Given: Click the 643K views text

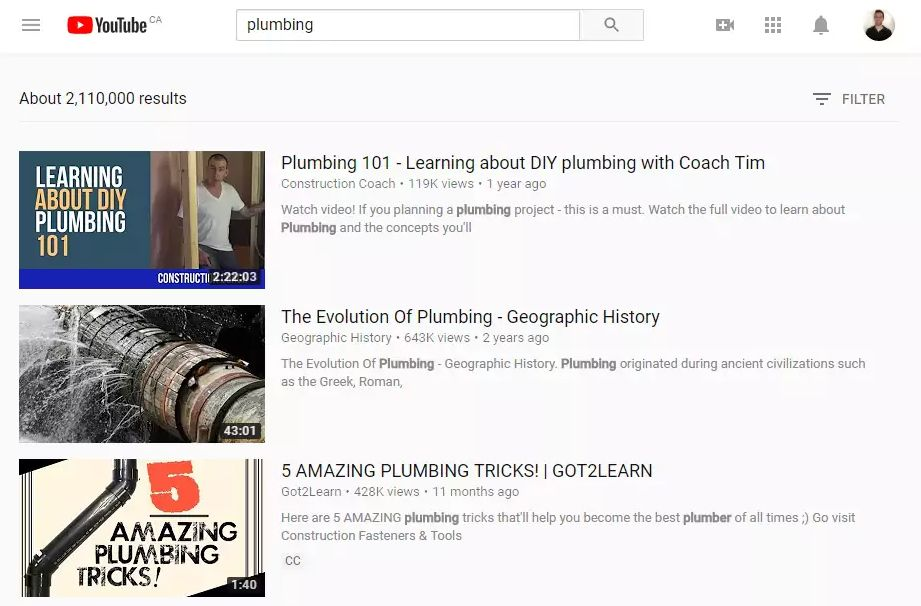Looking at the screenshot, I should coord(437,338).
